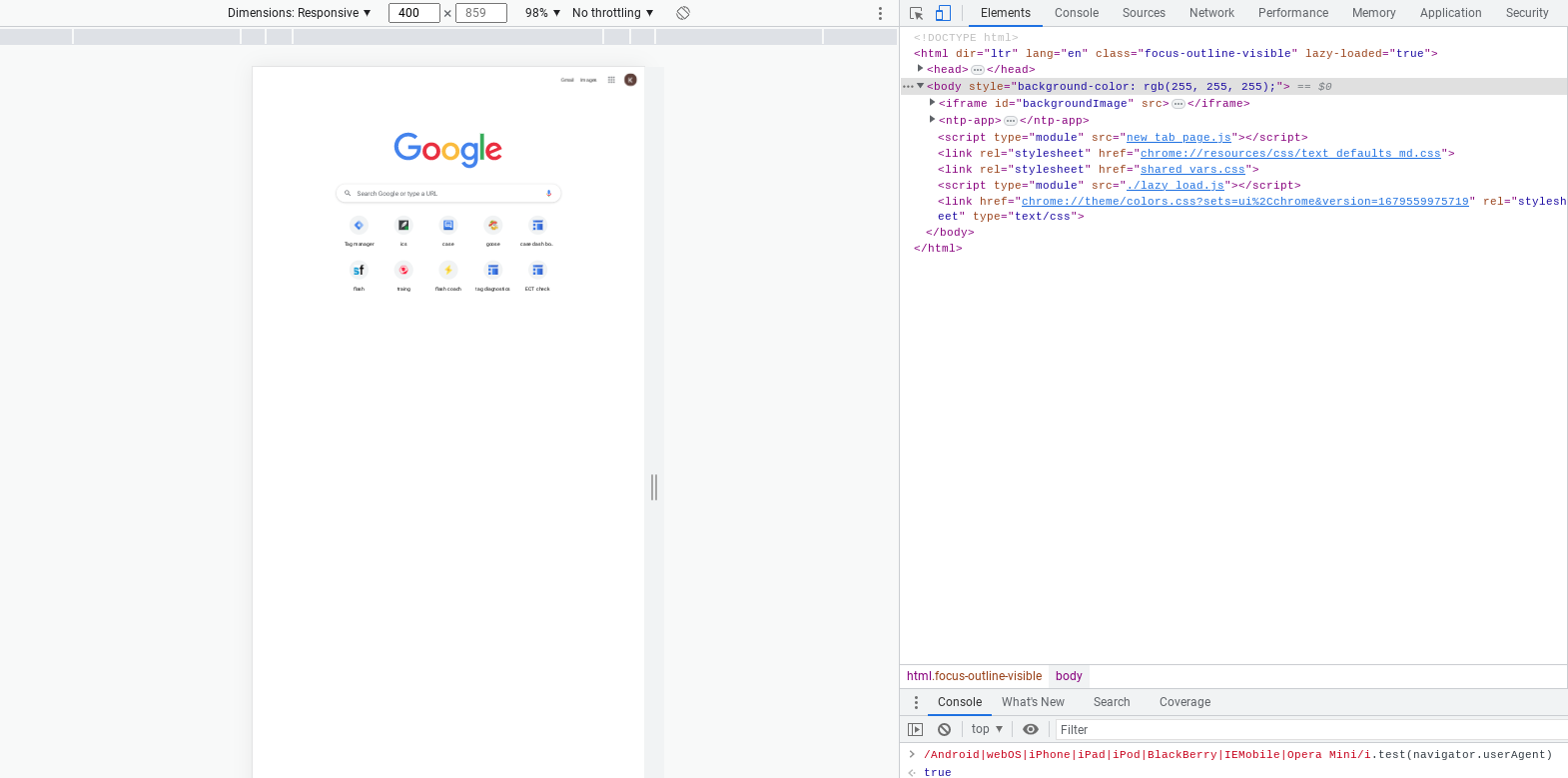Screen dimensions: 1568x778
Task: Open the Gmail link
Action: (567, 80)
